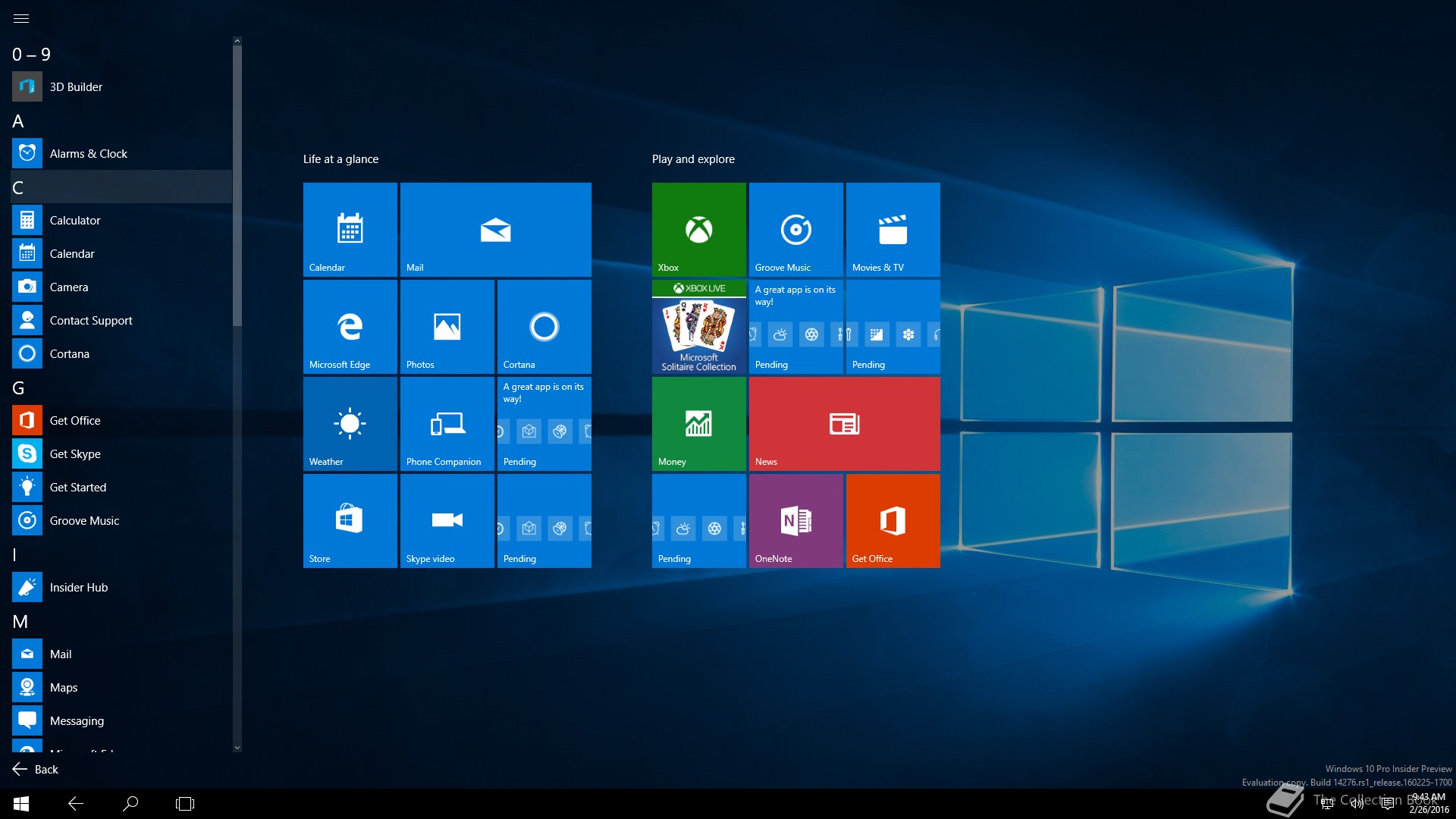Open Groove Music from the app list
This screenshot has width=1456, height=819.
click(121, 521)
